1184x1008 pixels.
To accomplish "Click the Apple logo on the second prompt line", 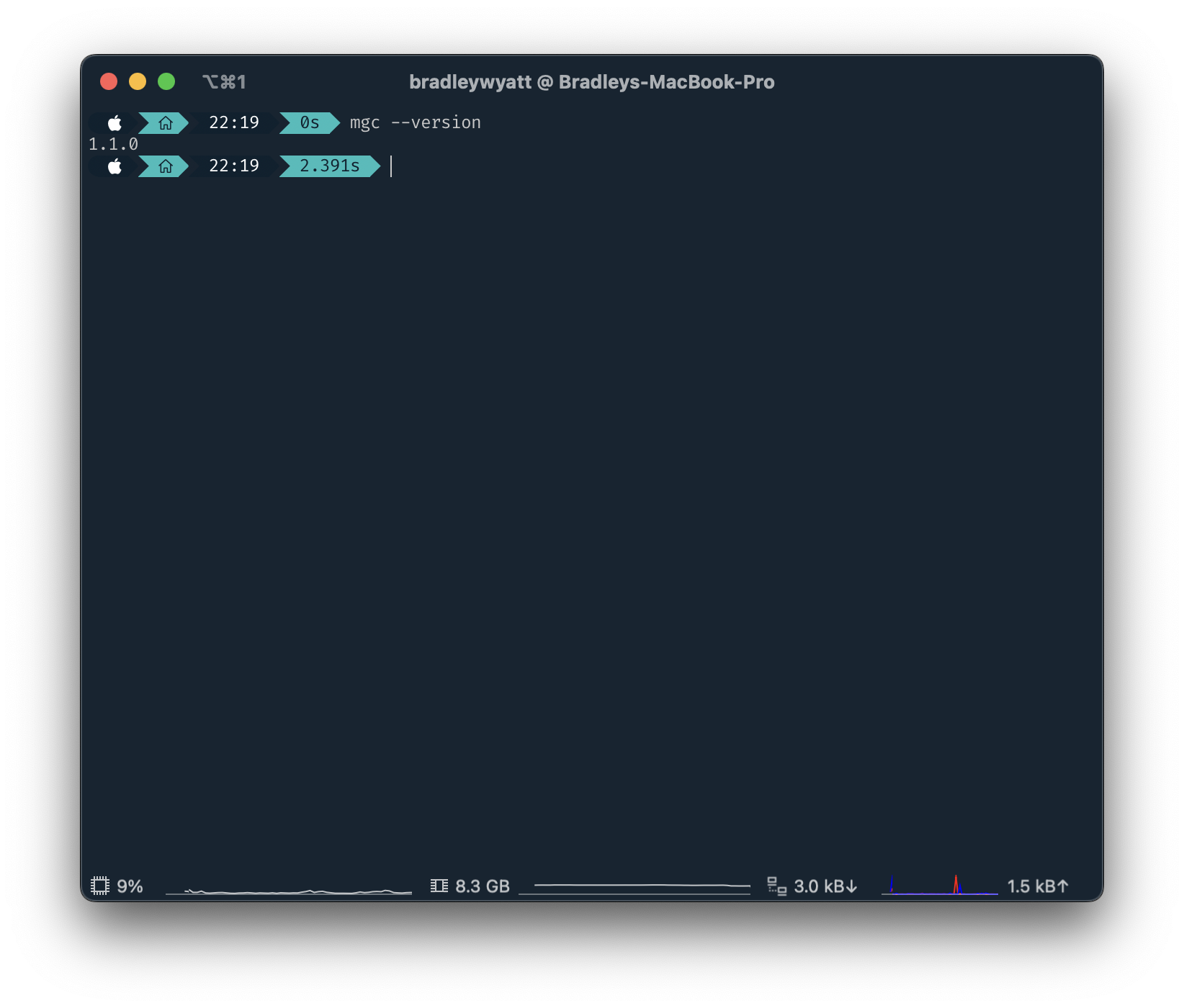I will pos(115,166).
